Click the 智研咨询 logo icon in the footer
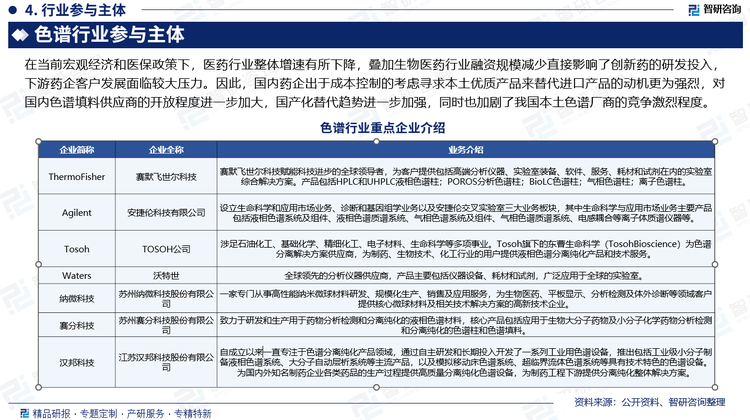The height and width of the screenshot is (420, 750). click(x=24, y=413)
